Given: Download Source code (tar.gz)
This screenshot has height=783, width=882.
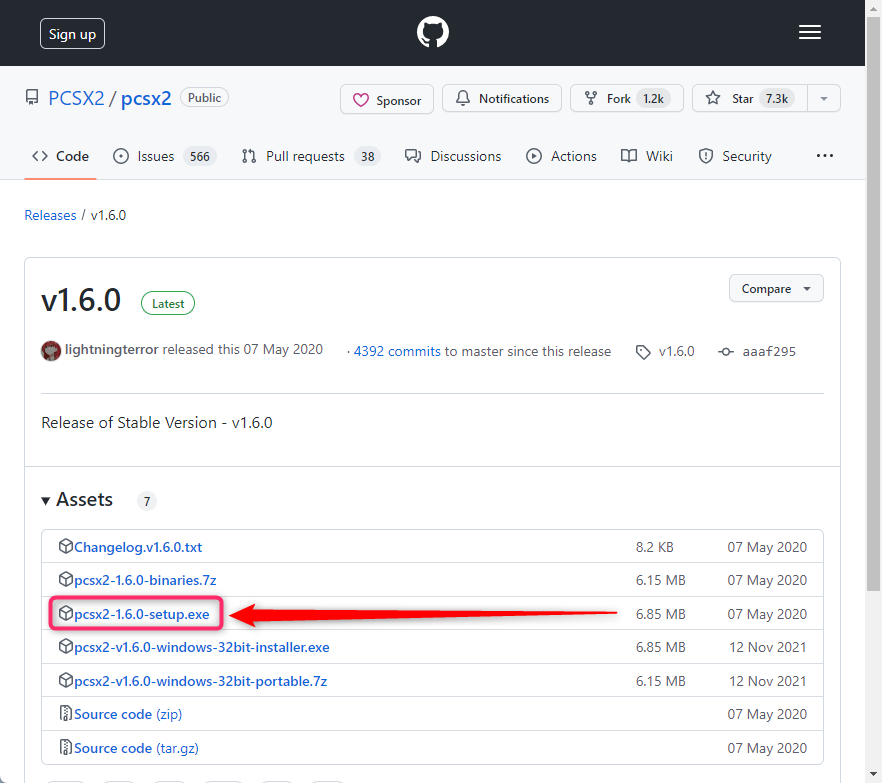Looking at the screenshot, I should click(x=136, y=748).
